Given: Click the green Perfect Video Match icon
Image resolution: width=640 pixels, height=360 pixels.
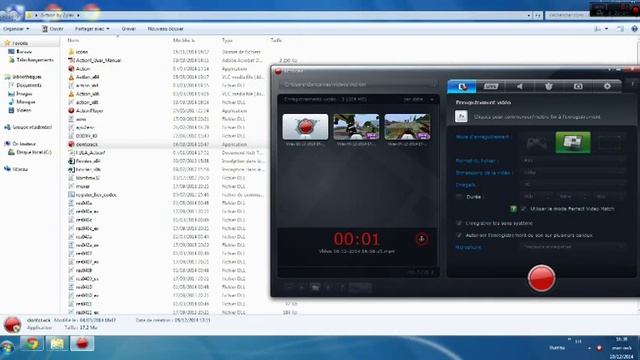Looking at the screenshot, I should (x=513, y=209).
